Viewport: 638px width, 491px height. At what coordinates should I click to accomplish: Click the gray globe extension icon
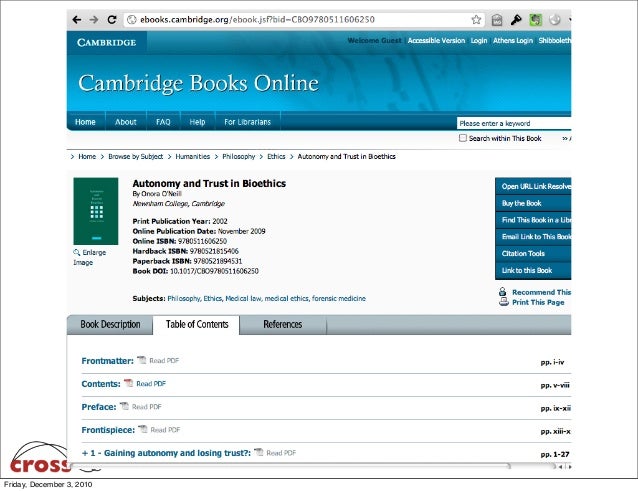tap(555, 20)
